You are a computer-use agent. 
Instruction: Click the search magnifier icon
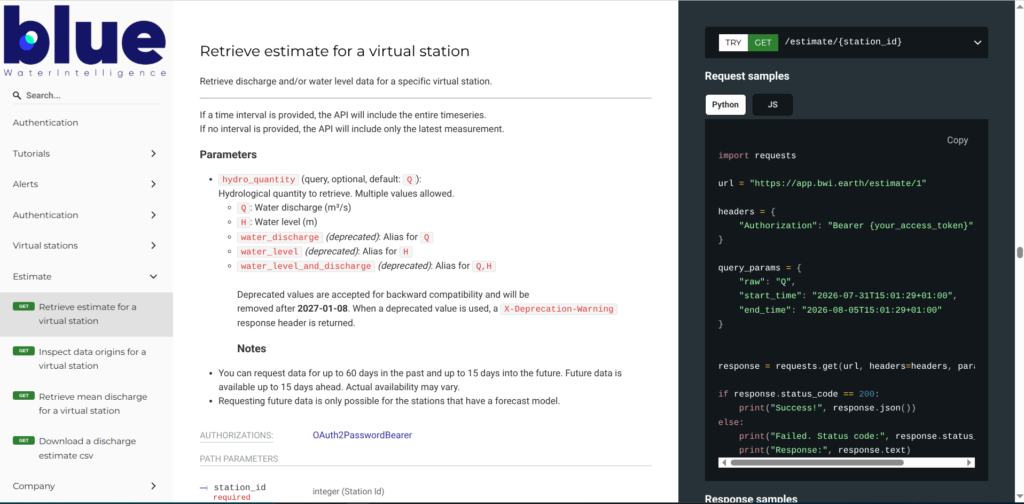click(17, 95)
